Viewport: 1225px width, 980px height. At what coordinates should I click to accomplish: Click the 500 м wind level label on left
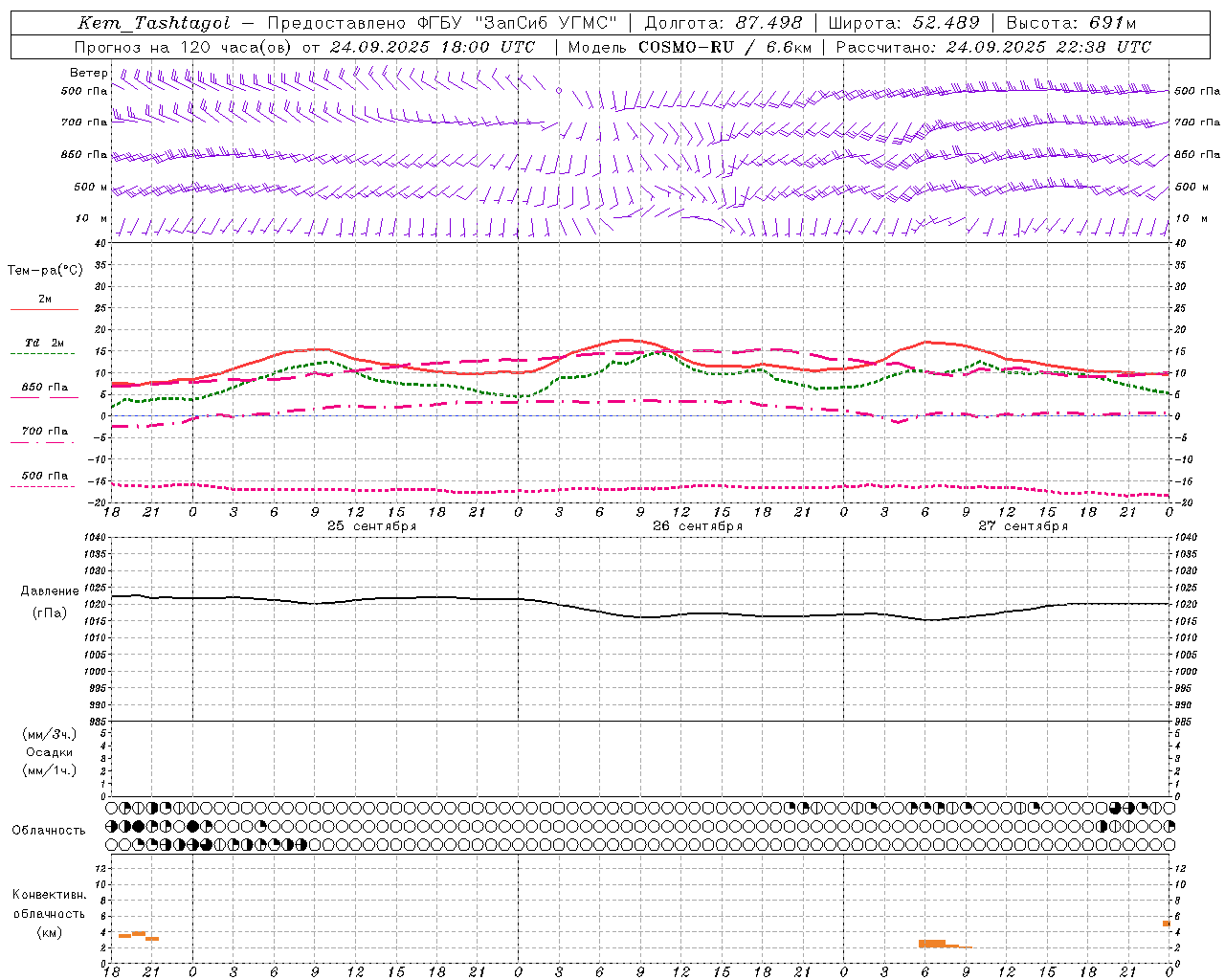click(91, 187)
